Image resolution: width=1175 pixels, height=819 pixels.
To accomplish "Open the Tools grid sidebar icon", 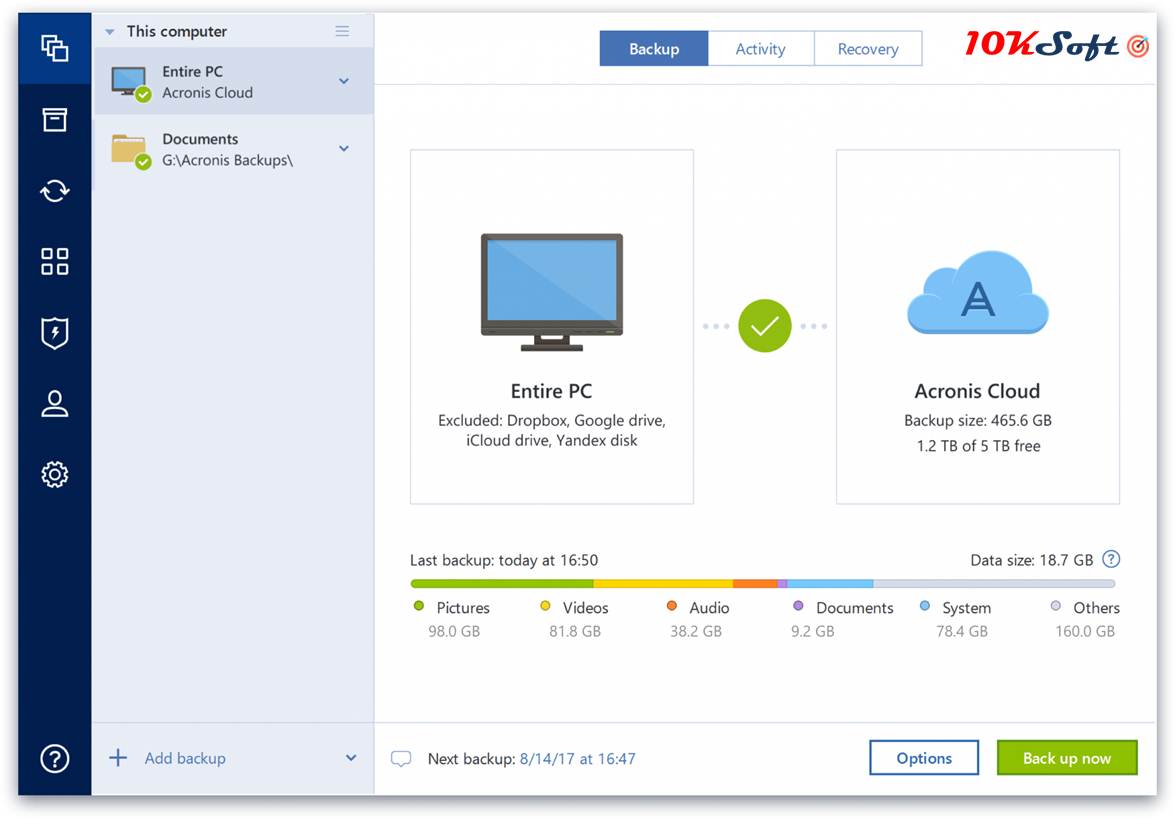I will coord(55,262).
